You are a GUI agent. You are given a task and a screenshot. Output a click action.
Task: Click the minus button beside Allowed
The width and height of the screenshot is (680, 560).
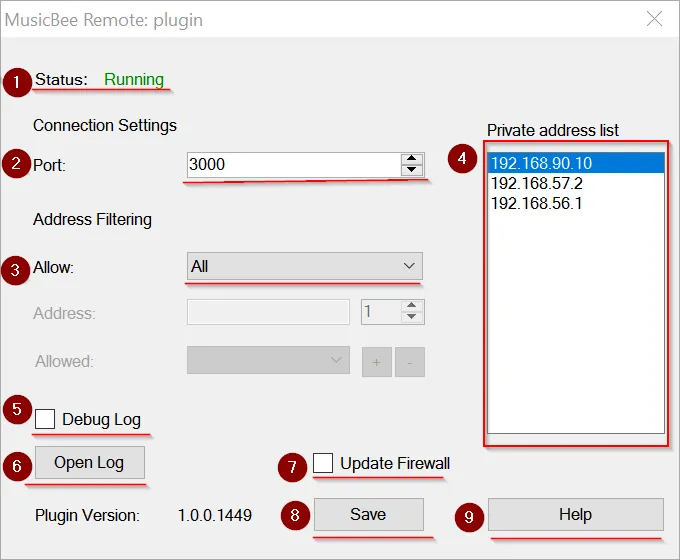coord(410,362)
